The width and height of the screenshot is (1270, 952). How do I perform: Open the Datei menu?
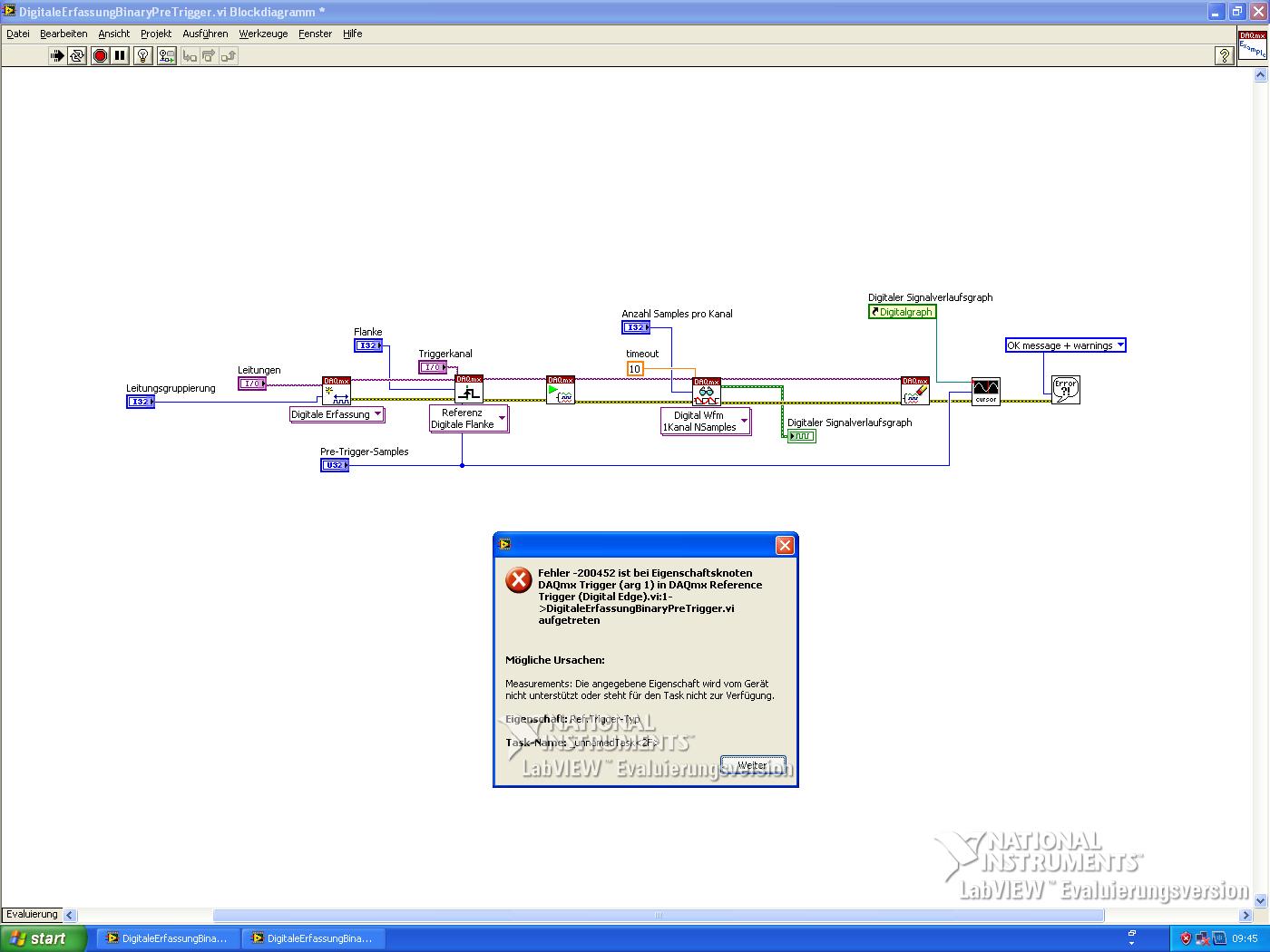18,34
